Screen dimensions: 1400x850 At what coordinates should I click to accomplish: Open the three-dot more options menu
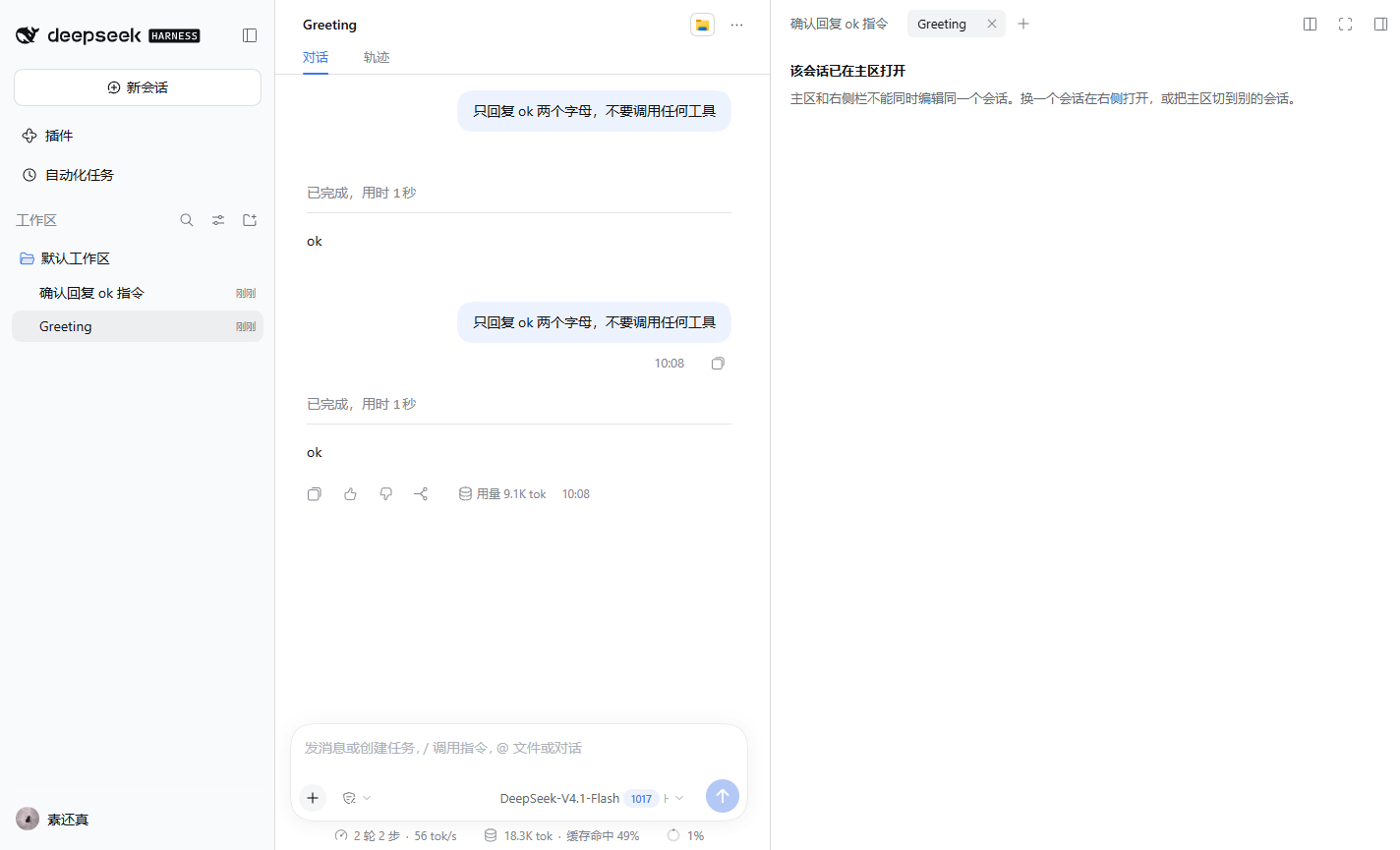737,25
